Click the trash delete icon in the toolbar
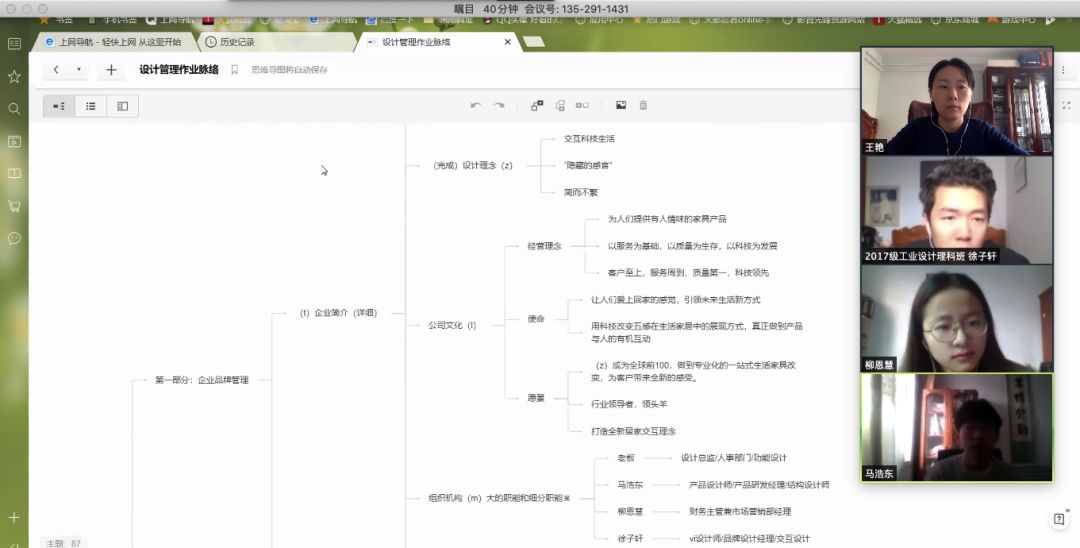 [643, 106]
